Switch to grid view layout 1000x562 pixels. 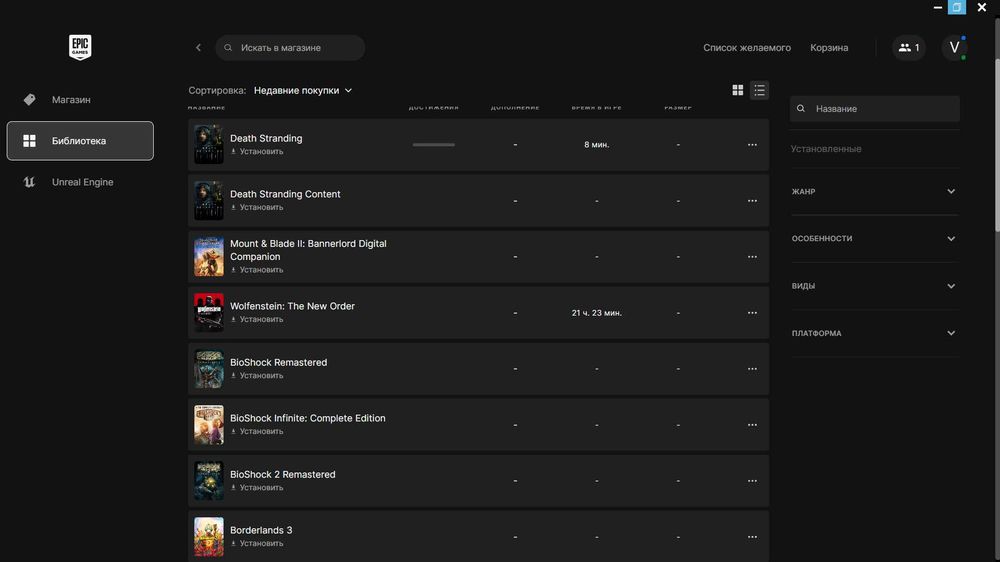(x=738, y=90)
